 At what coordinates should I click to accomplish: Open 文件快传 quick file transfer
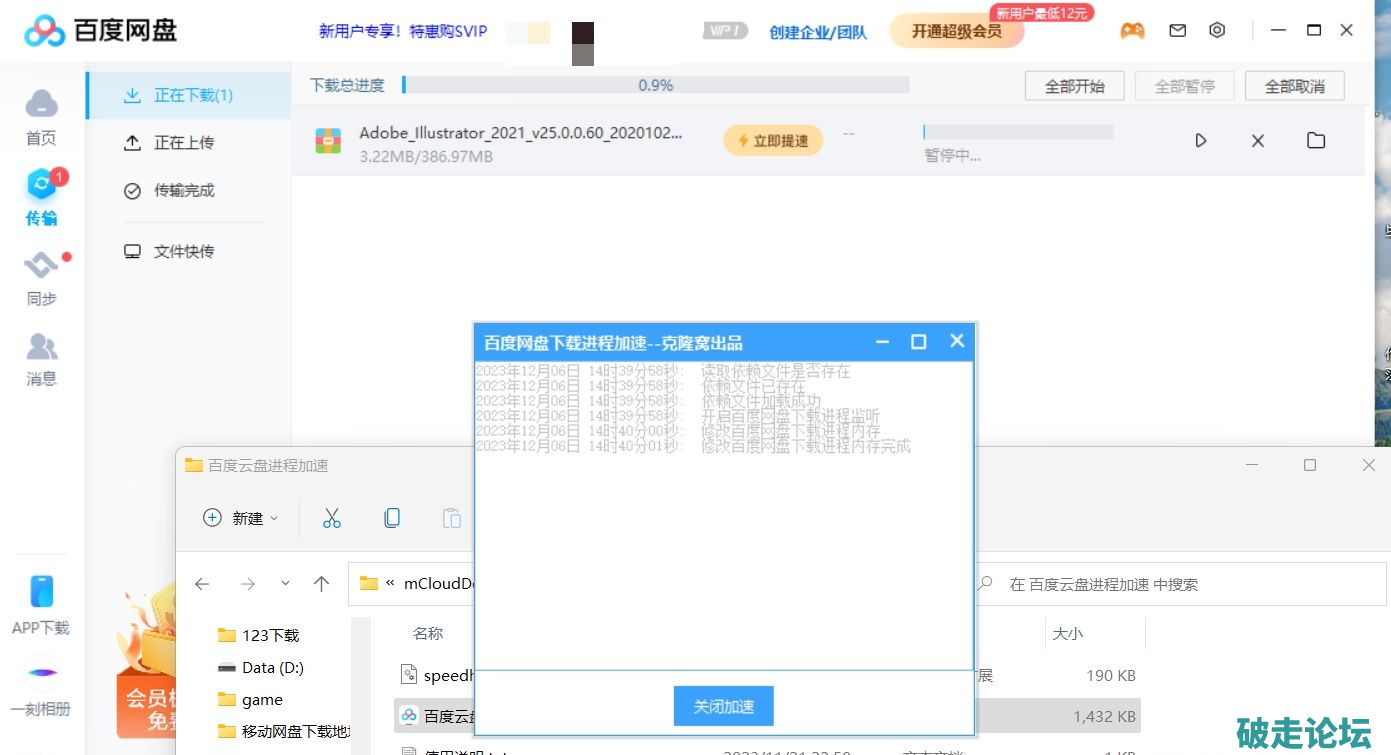183,252
